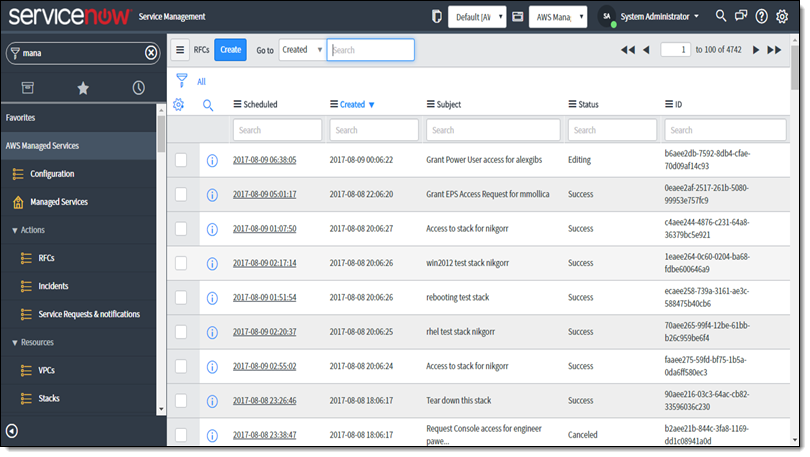Open the connect chat icon in header
The width and height of the screenshot is (810, 457).
[x=741, y=16]
